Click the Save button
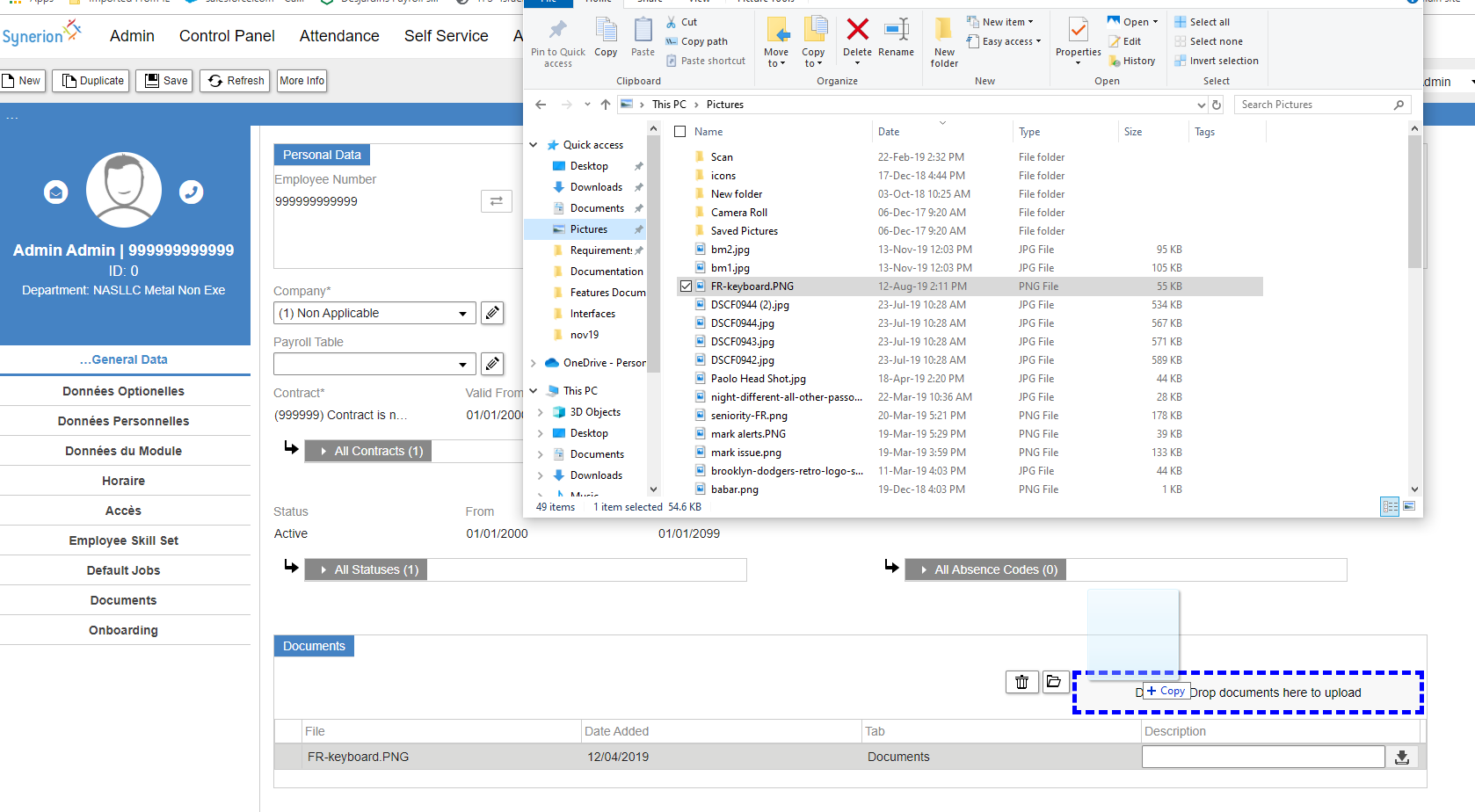The image size is (1475, 812). (x=164, y=81)
